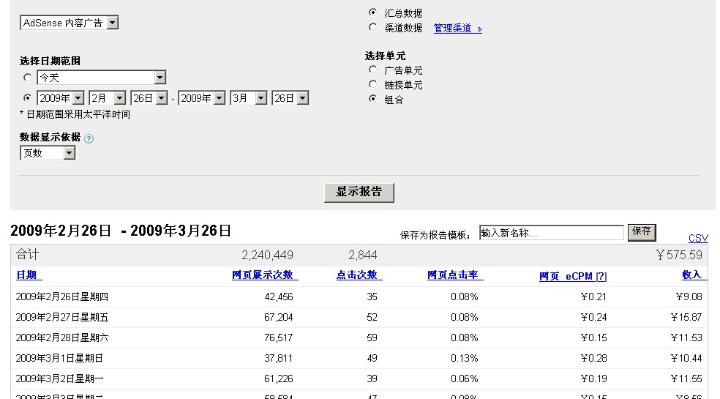The image size is (720, 399).
Task: Open the end month 3月 dropdown
Action: [x=248, y=98]
